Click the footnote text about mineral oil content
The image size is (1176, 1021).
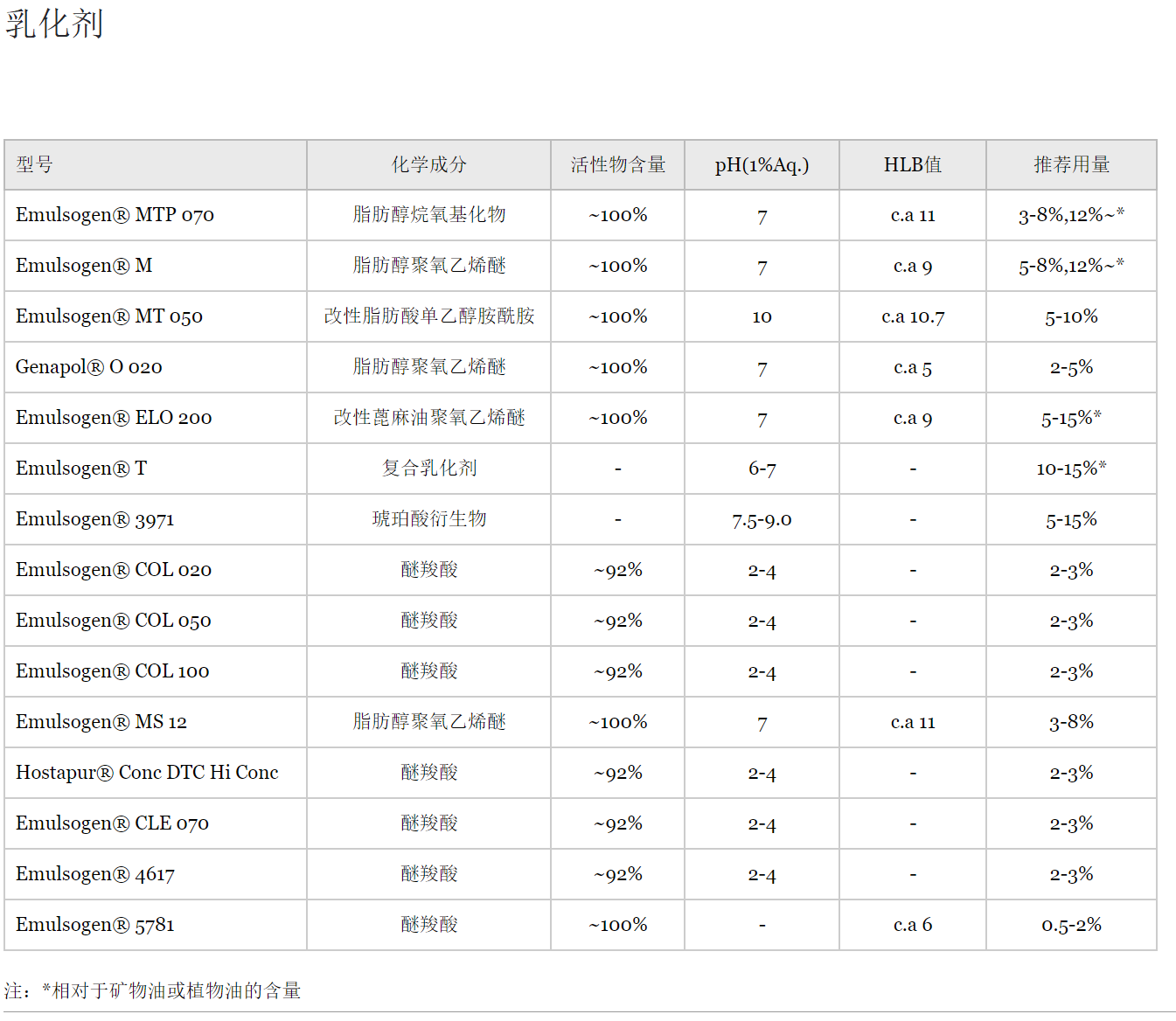pyautogui.click(x=153, y=991)
